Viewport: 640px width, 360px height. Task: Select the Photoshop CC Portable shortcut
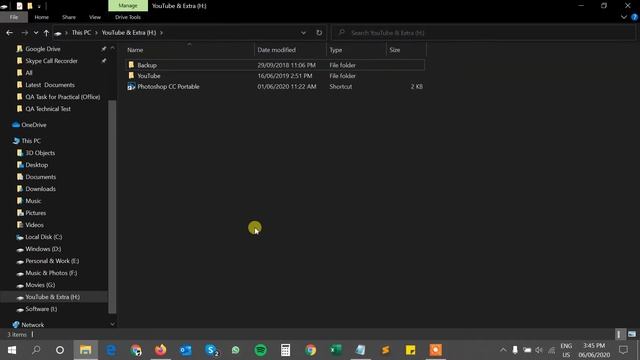pyautogui.click(x=168, y=87)
